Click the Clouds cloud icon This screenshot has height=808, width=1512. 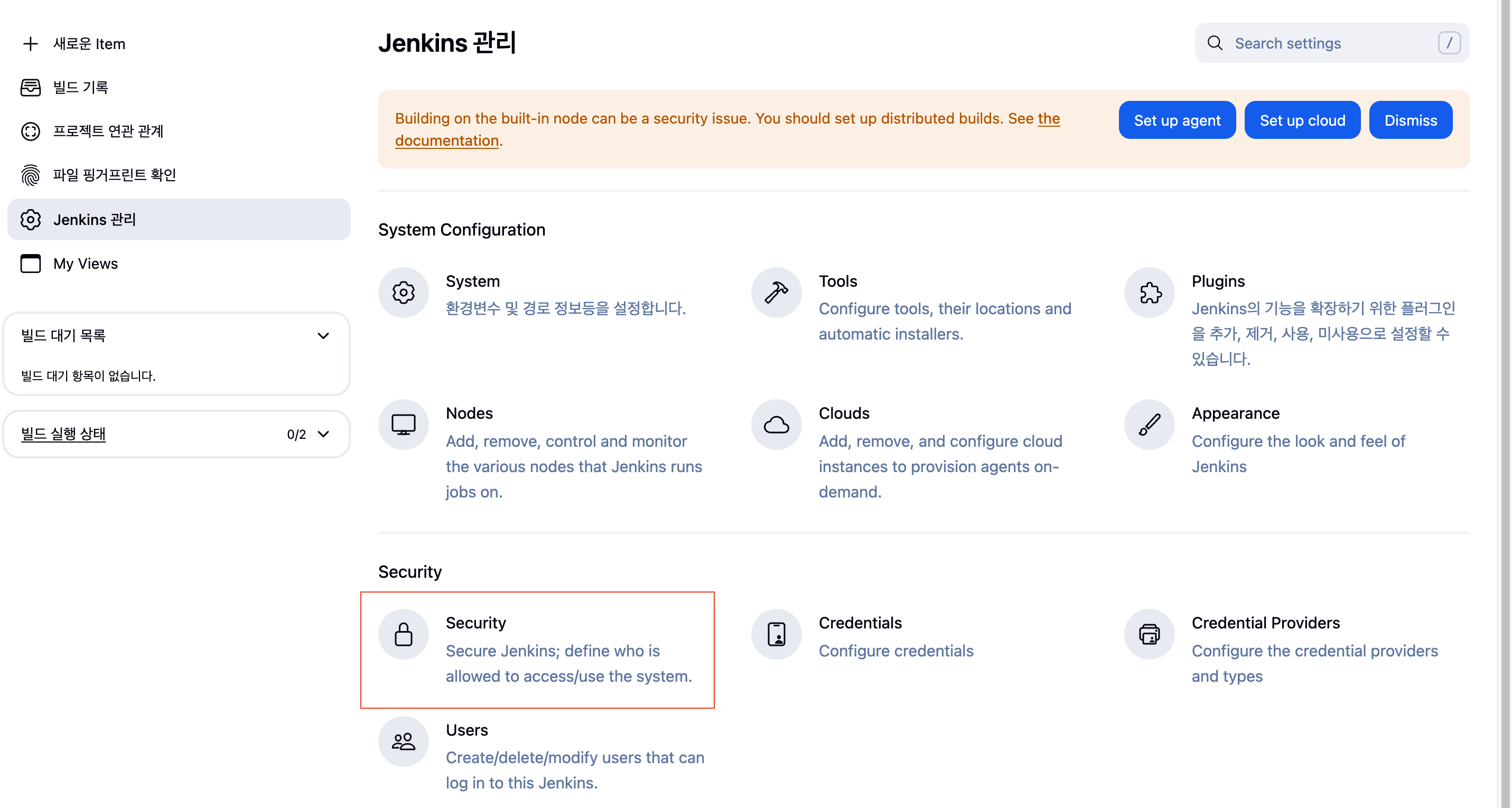point(776,424)
